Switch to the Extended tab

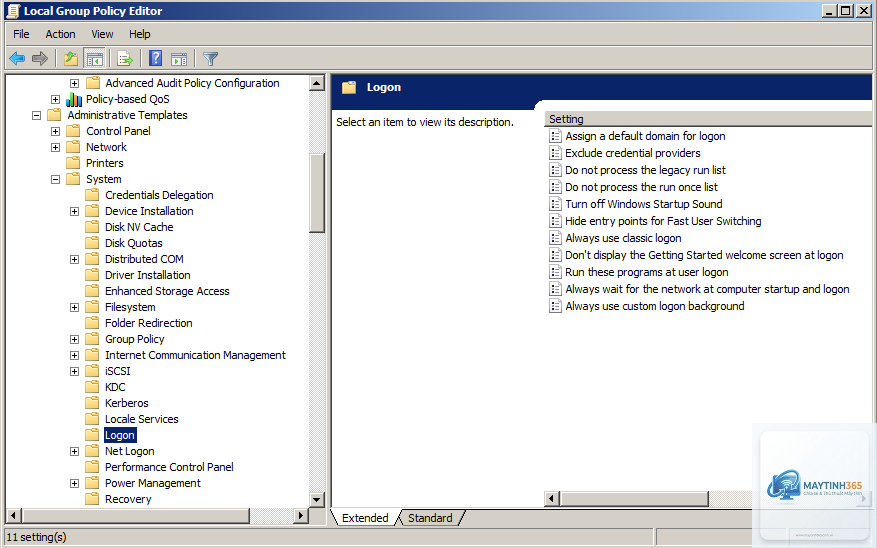point(365,518)
